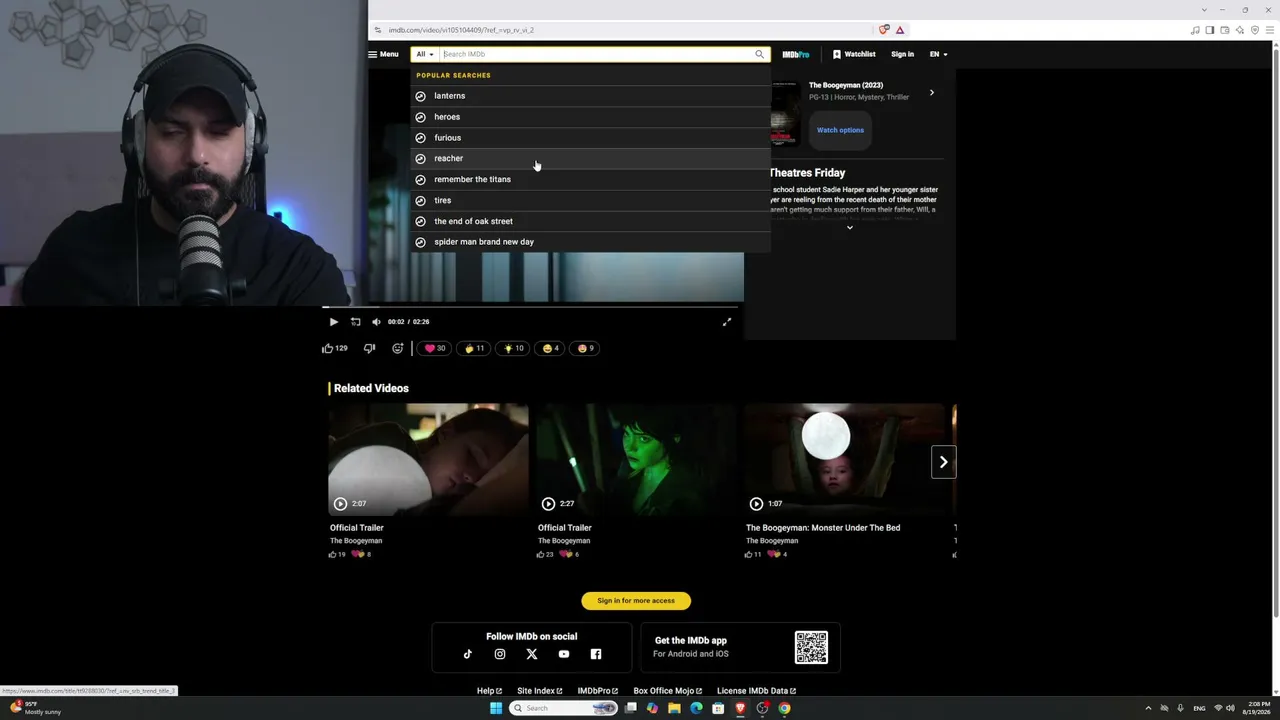Click the IMDb app QR code
Screen dimensions: 1280x720
[x=811, y=648]
